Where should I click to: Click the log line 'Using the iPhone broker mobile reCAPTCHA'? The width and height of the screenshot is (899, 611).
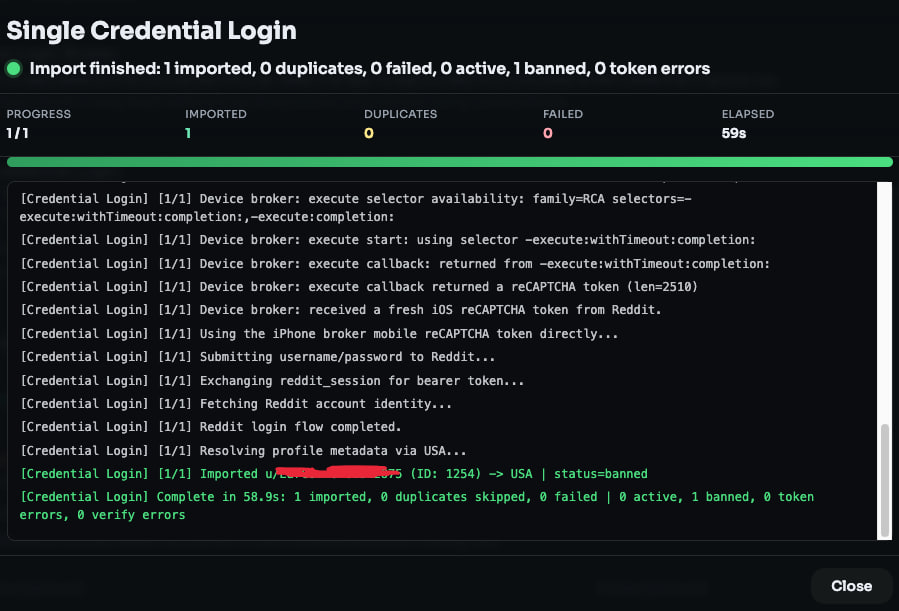pyautogui.click(x=319, y=334)
